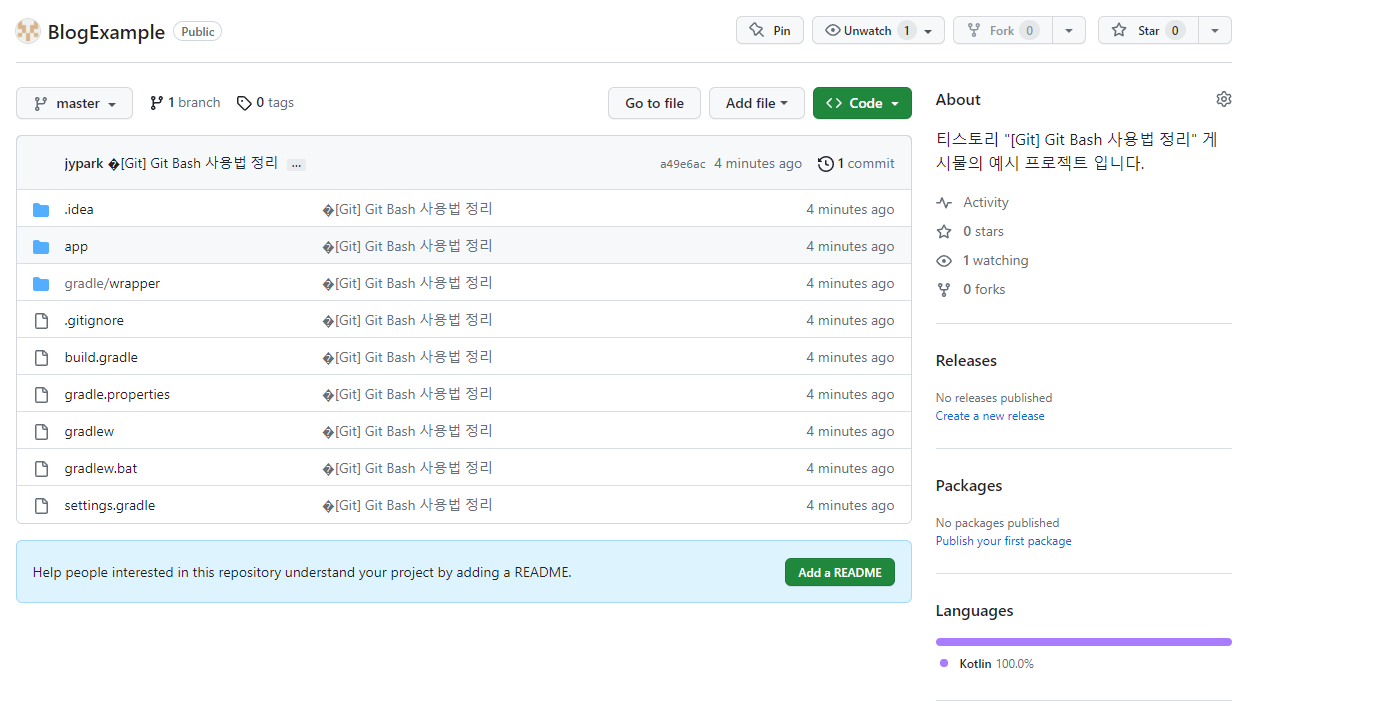Open the settings.gradle file
The image size is (1383, 704).
pos(110,506)
